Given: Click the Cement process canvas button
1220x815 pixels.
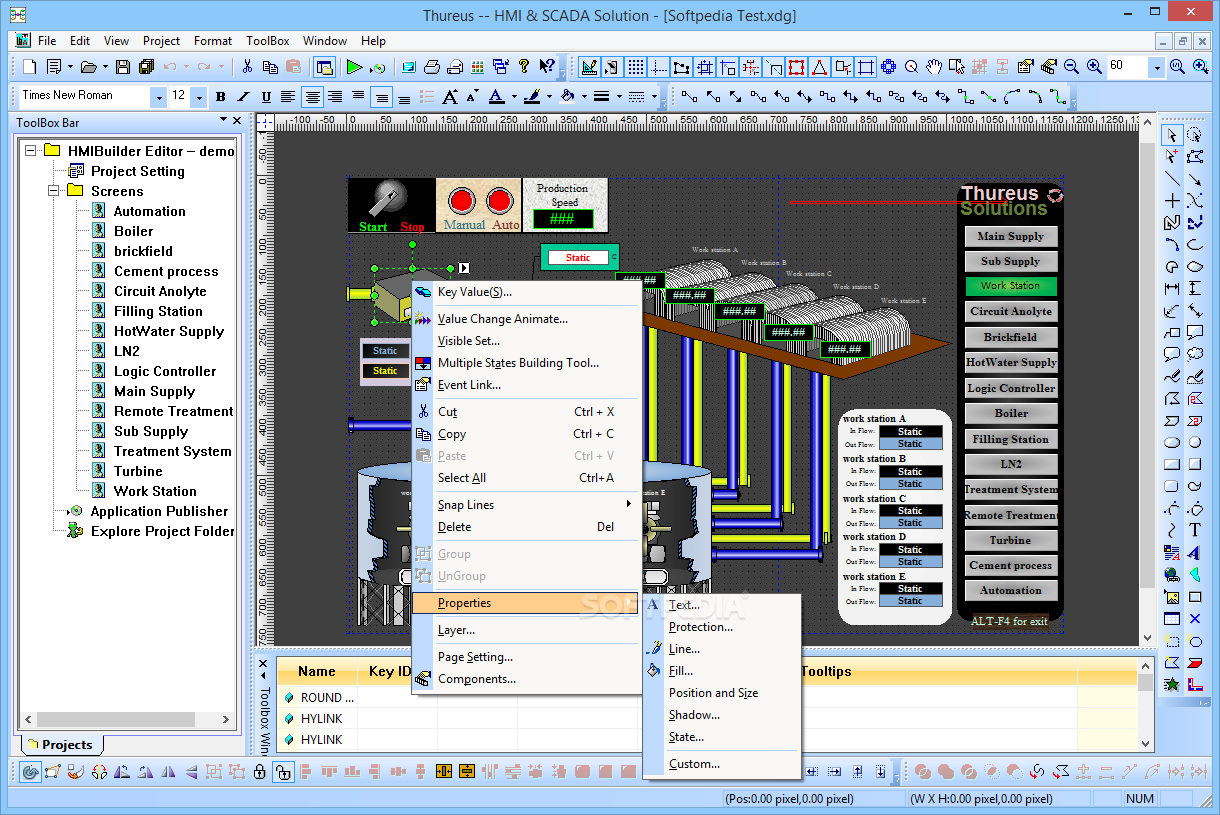Looking at the screenshot, I should tap(1010, 565).
